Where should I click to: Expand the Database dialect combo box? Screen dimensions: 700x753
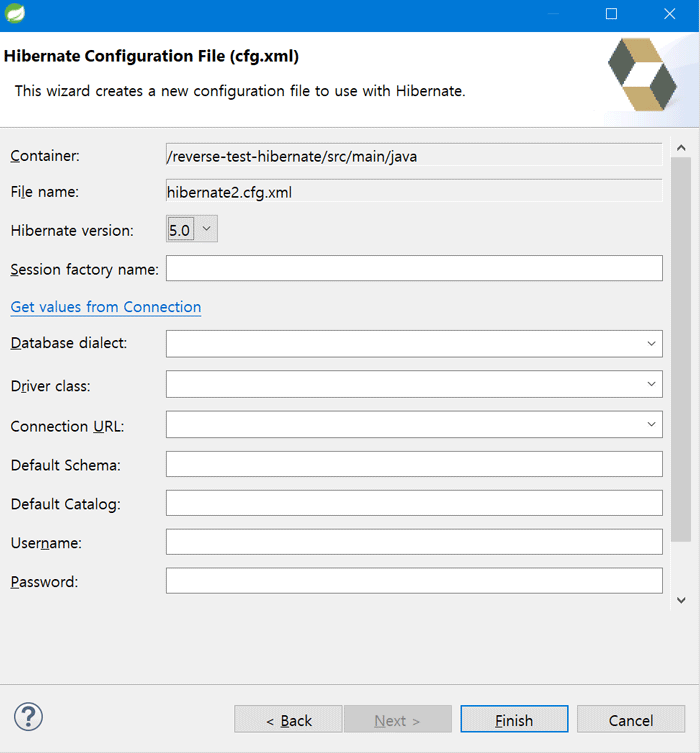point(651,344)
